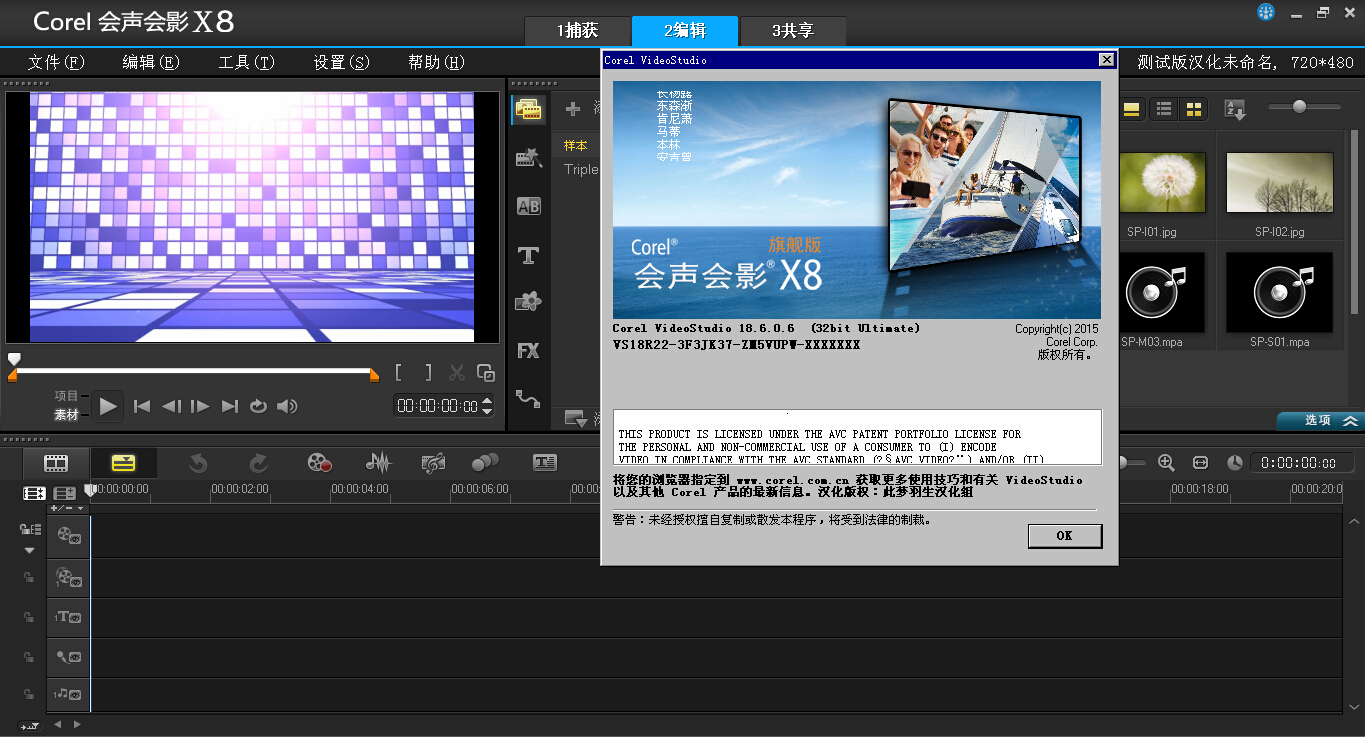The width and height of the screenshot is (1365, 737).
Task: Switch to the 1捕获 capture tab
Action: click(578, 31)
